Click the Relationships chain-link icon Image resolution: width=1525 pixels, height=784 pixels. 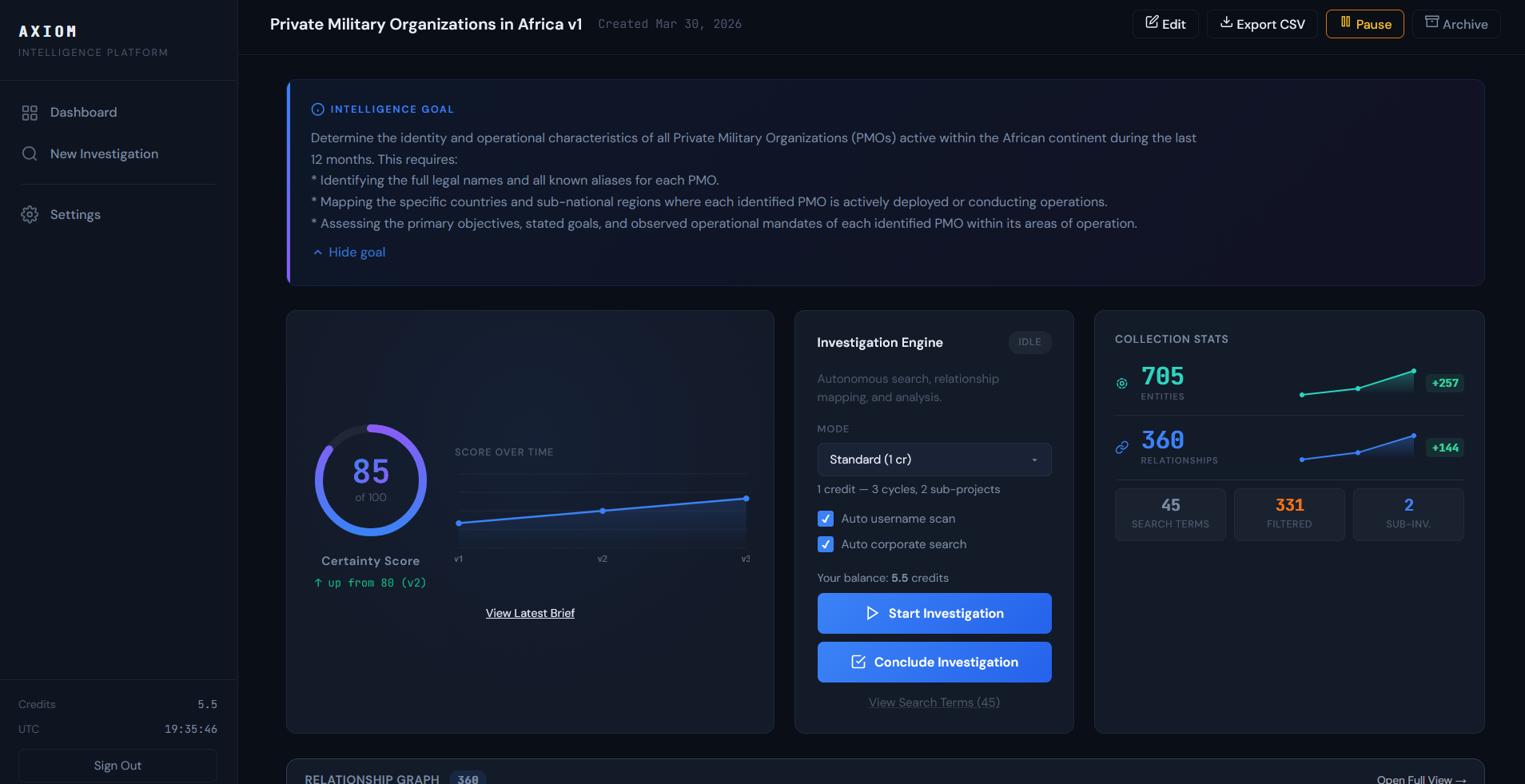[x=1122, y=447]
